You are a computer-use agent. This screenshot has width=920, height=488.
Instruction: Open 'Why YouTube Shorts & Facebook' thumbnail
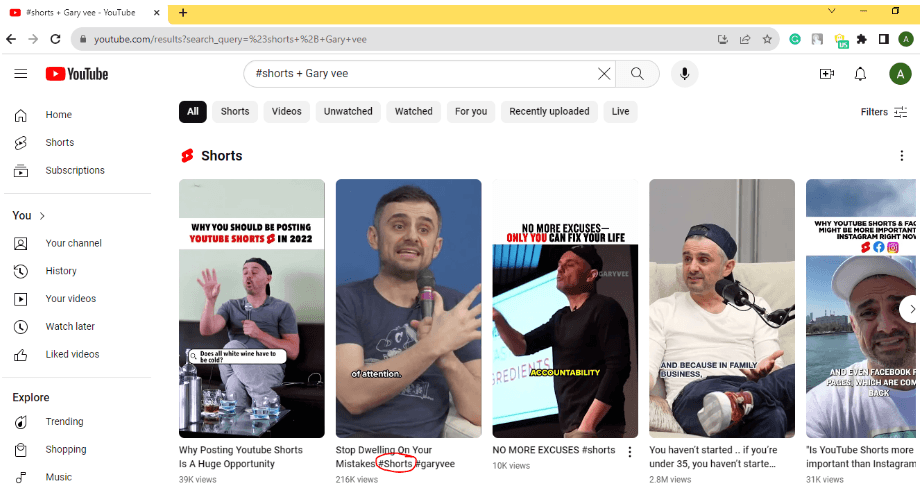[862, 309]
